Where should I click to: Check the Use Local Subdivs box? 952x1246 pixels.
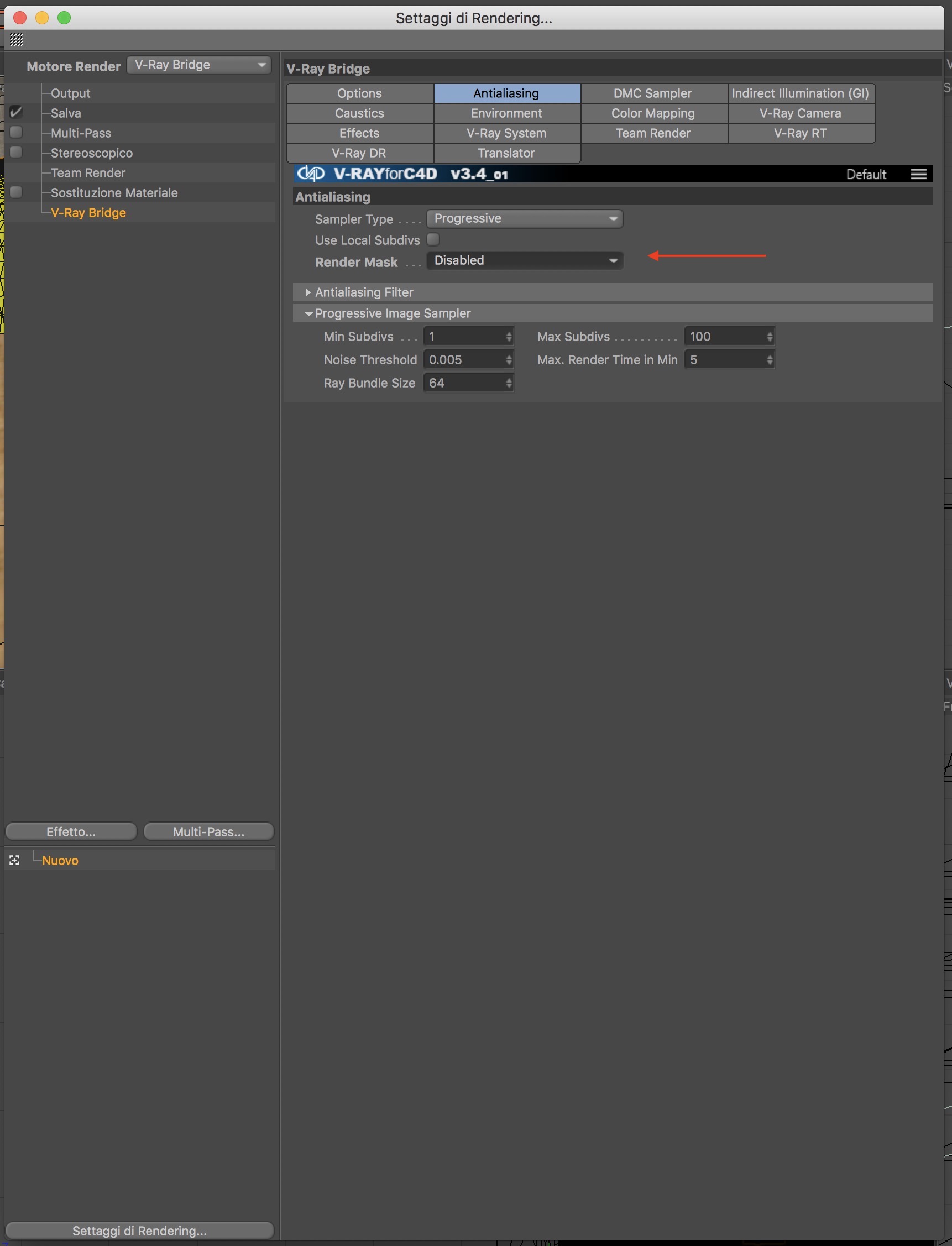point(433,240)
